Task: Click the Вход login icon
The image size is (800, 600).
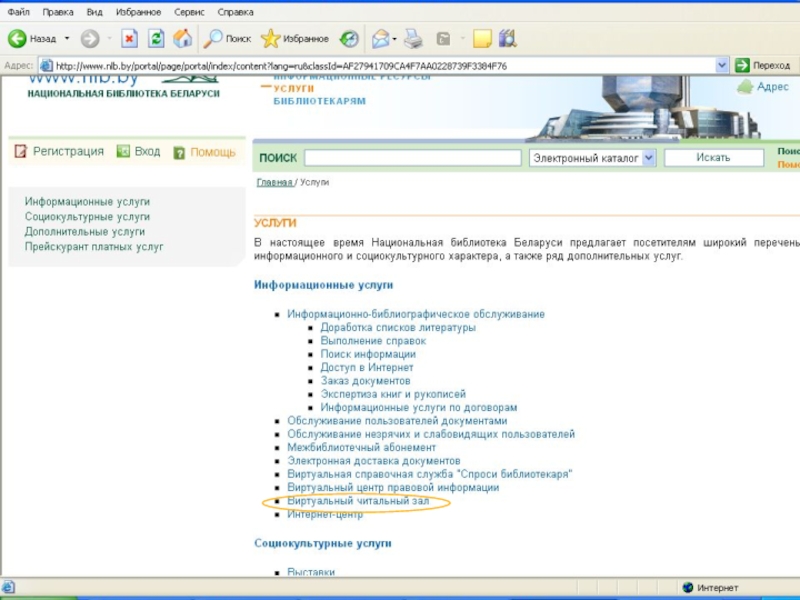Action: pos(123,151)
